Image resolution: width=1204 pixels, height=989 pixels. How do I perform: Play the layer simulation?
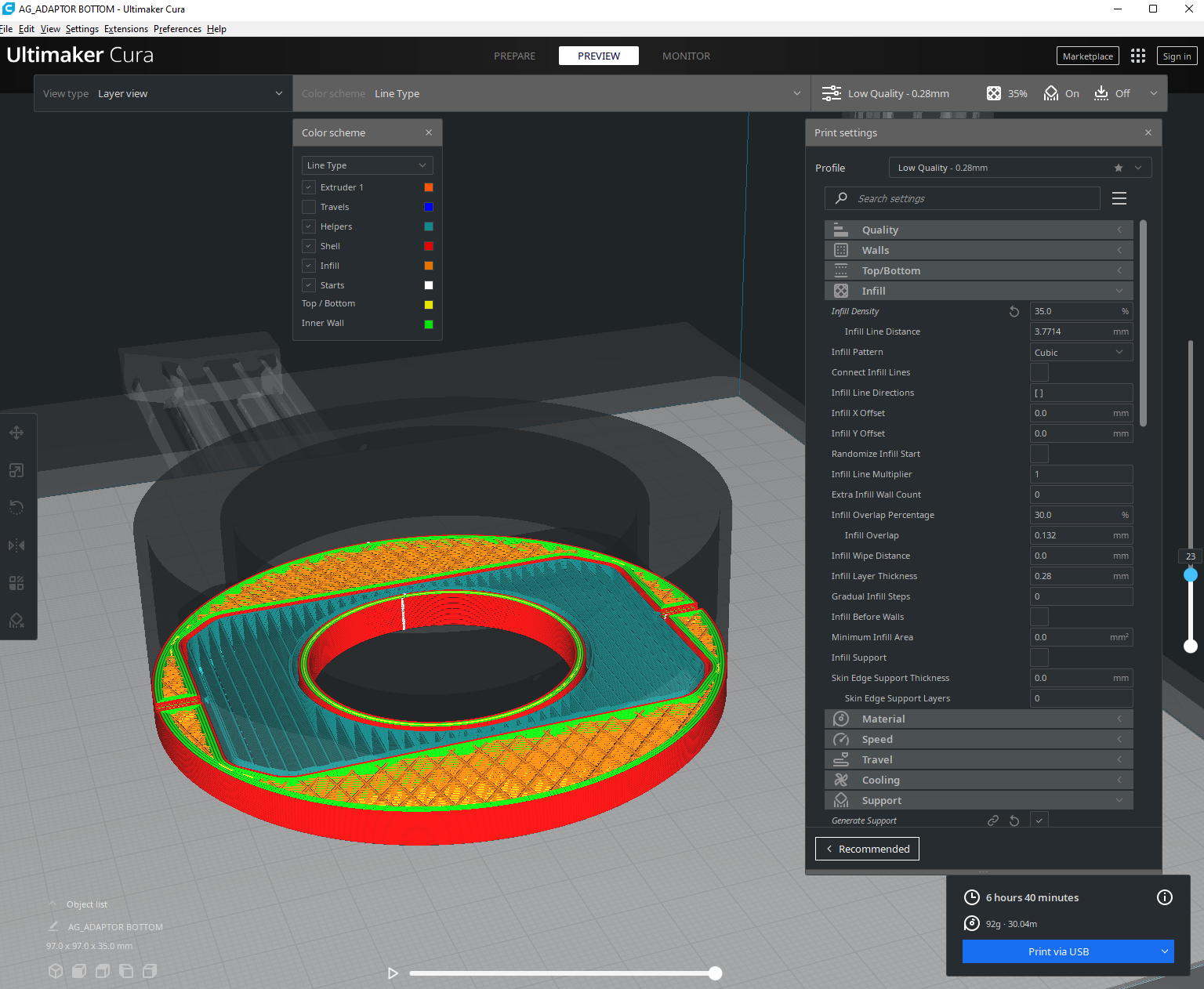click(393, 973)
